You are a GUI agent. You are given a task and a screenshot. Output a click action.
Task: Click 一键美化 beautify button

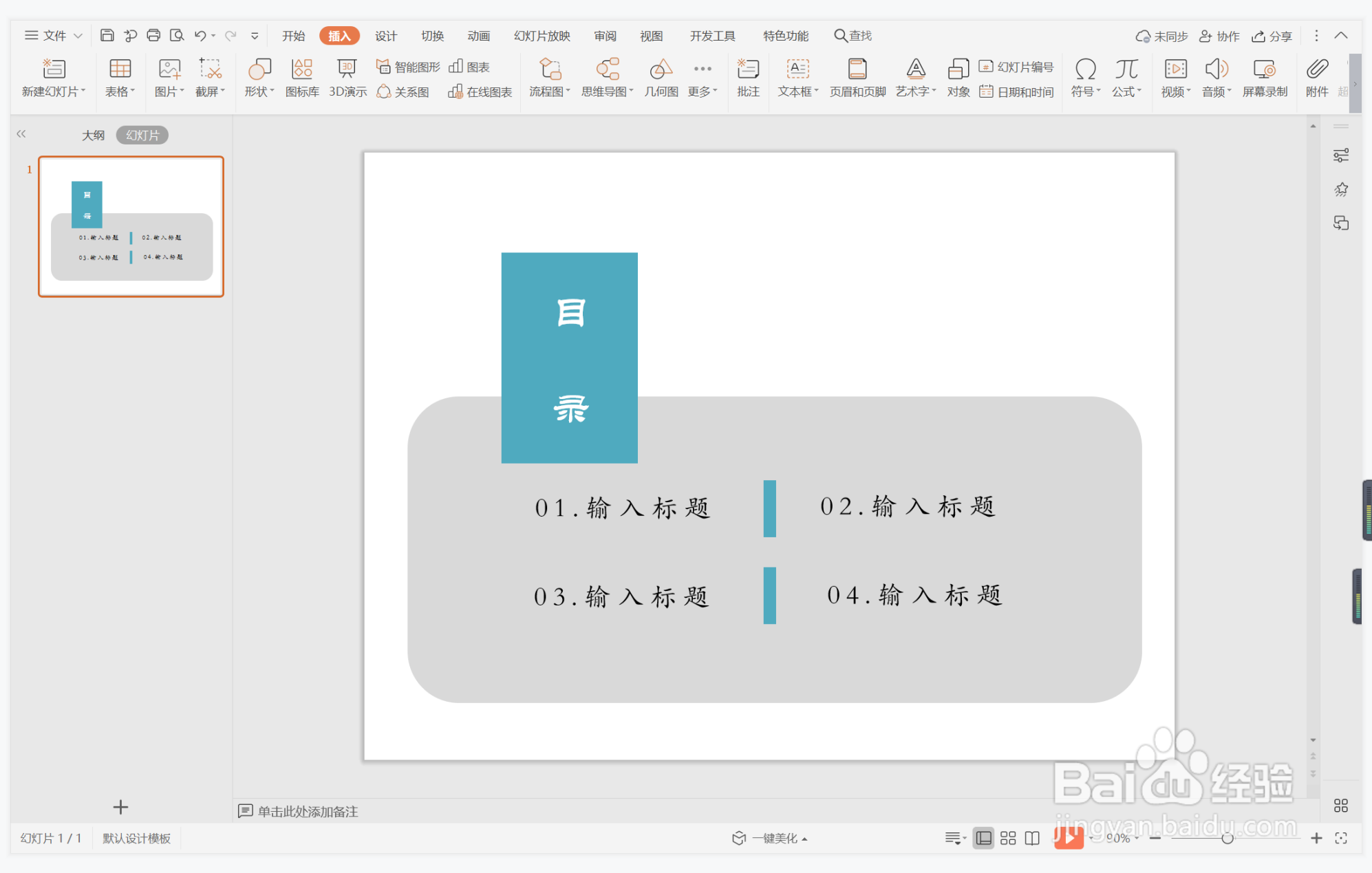pos(771,838)
